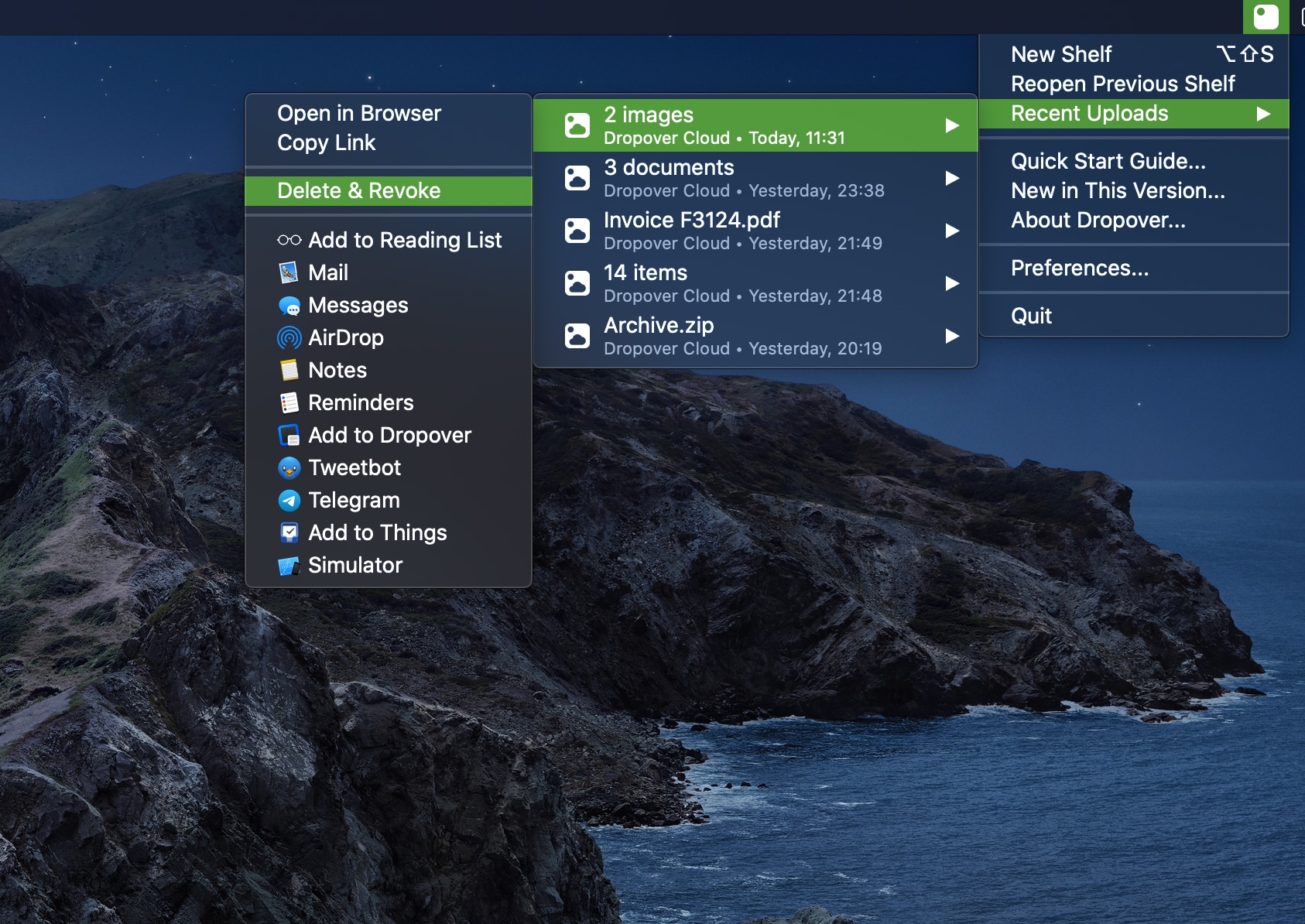Click the Mail stamp icon

pos(289,272)
